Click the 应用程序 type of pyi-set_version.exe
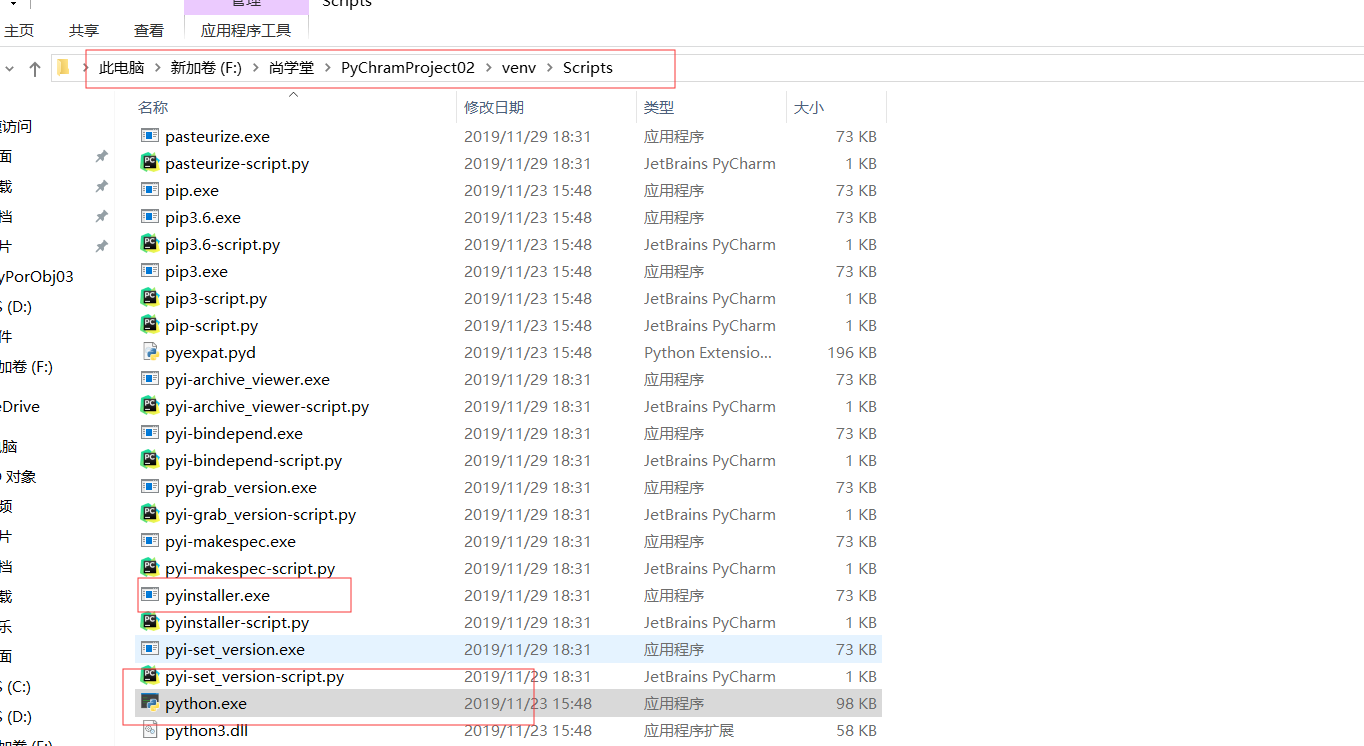Viewport: 1364px width, 746px height. click(x=674, y=649)
